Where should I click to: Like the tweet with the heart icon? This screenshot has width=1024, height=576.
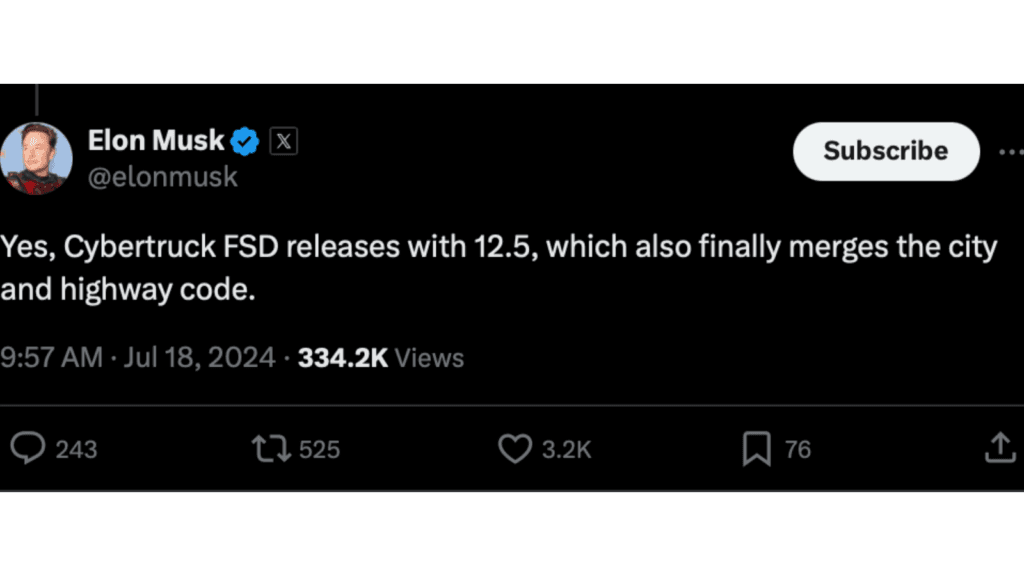514,449
